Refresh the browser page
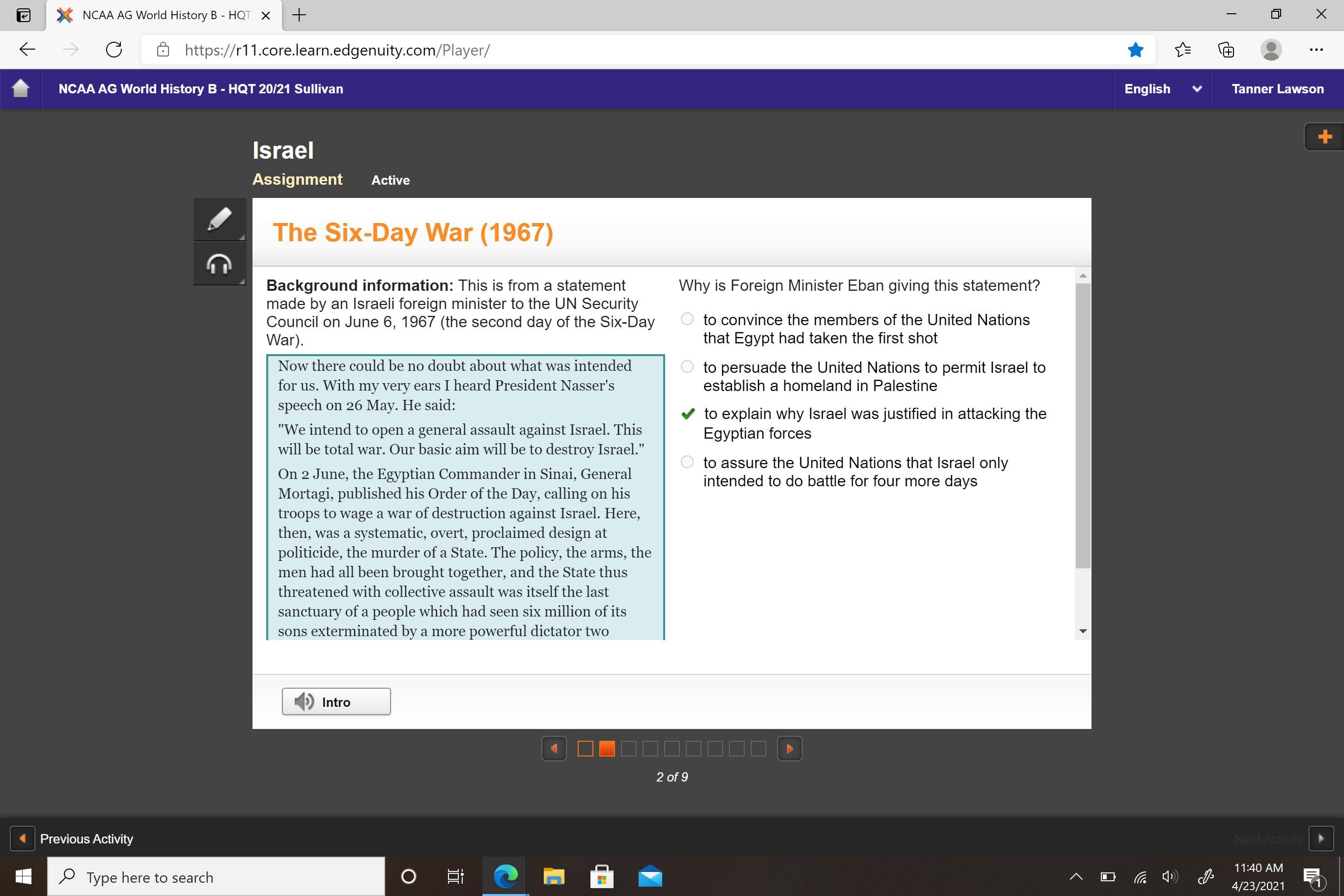Image resolution: width=1344 pixels, height=896 pixels. (114, 50)
